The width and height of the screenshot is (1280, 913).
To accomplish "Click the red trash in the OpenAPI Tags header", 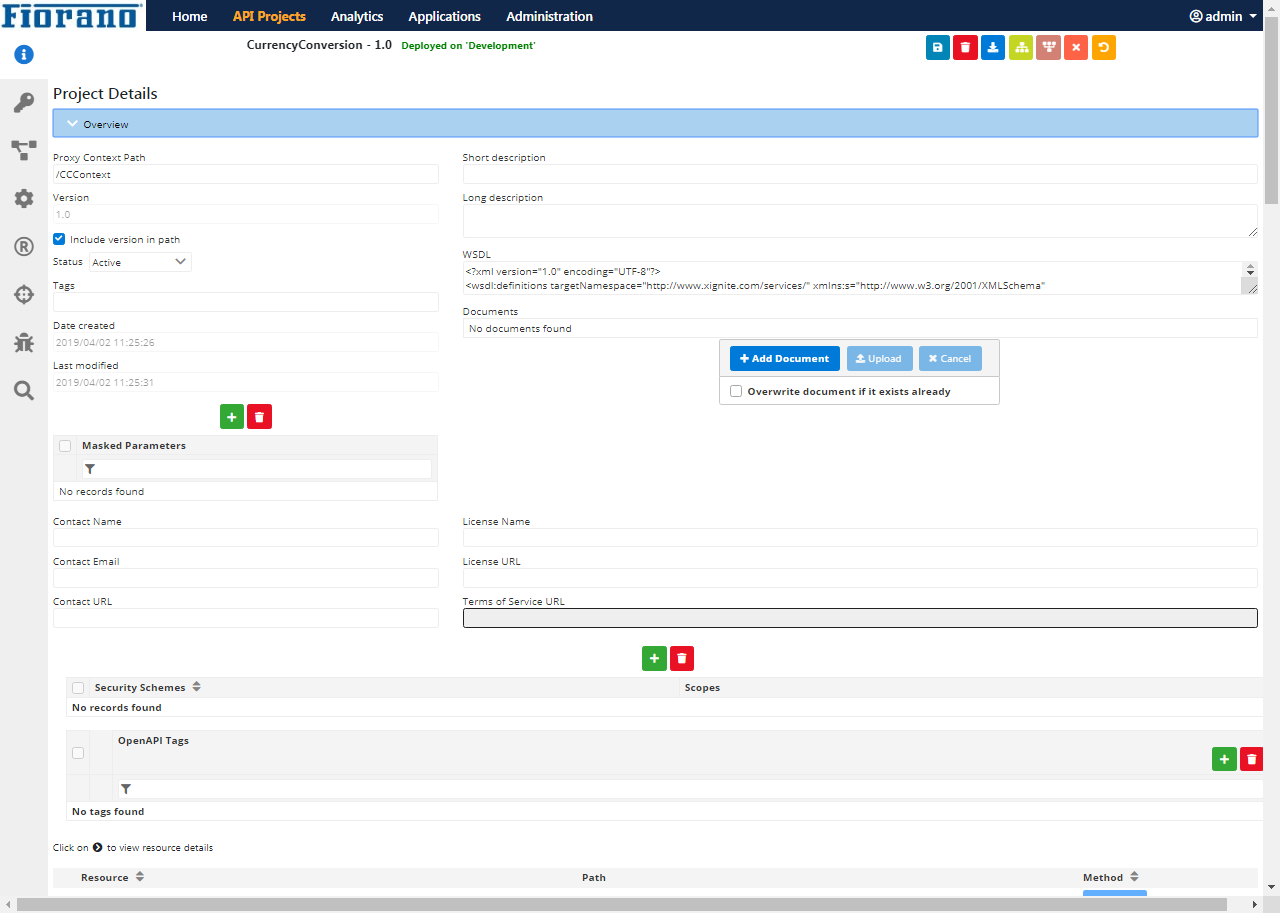I will point(1252,759).
